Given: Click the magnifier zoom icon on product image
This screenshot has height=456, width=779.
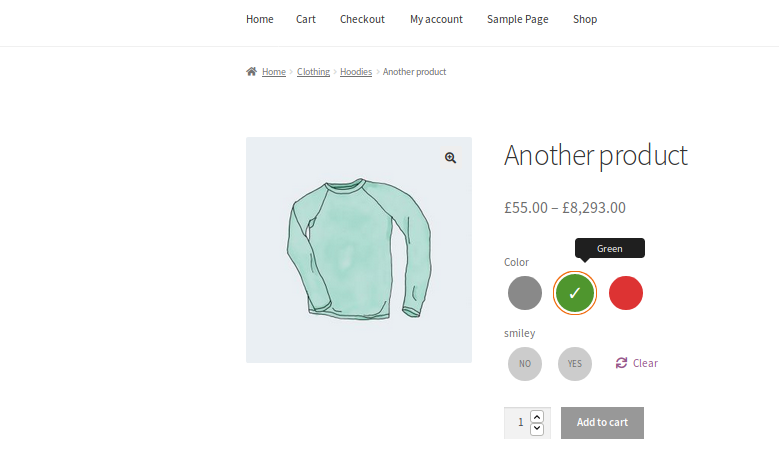Looking at the screenshot, I should (451, 158).
